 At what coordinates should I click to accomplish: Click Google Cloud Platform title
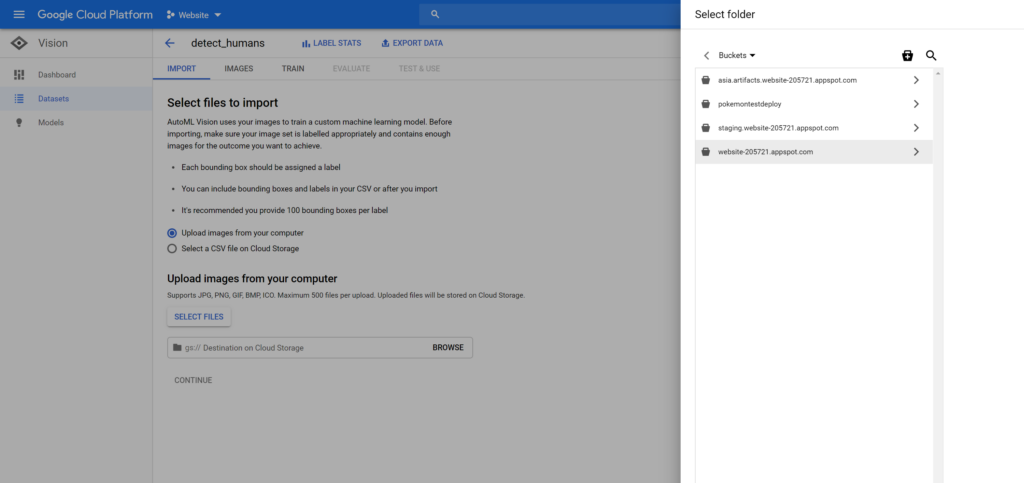coord(95,14)
